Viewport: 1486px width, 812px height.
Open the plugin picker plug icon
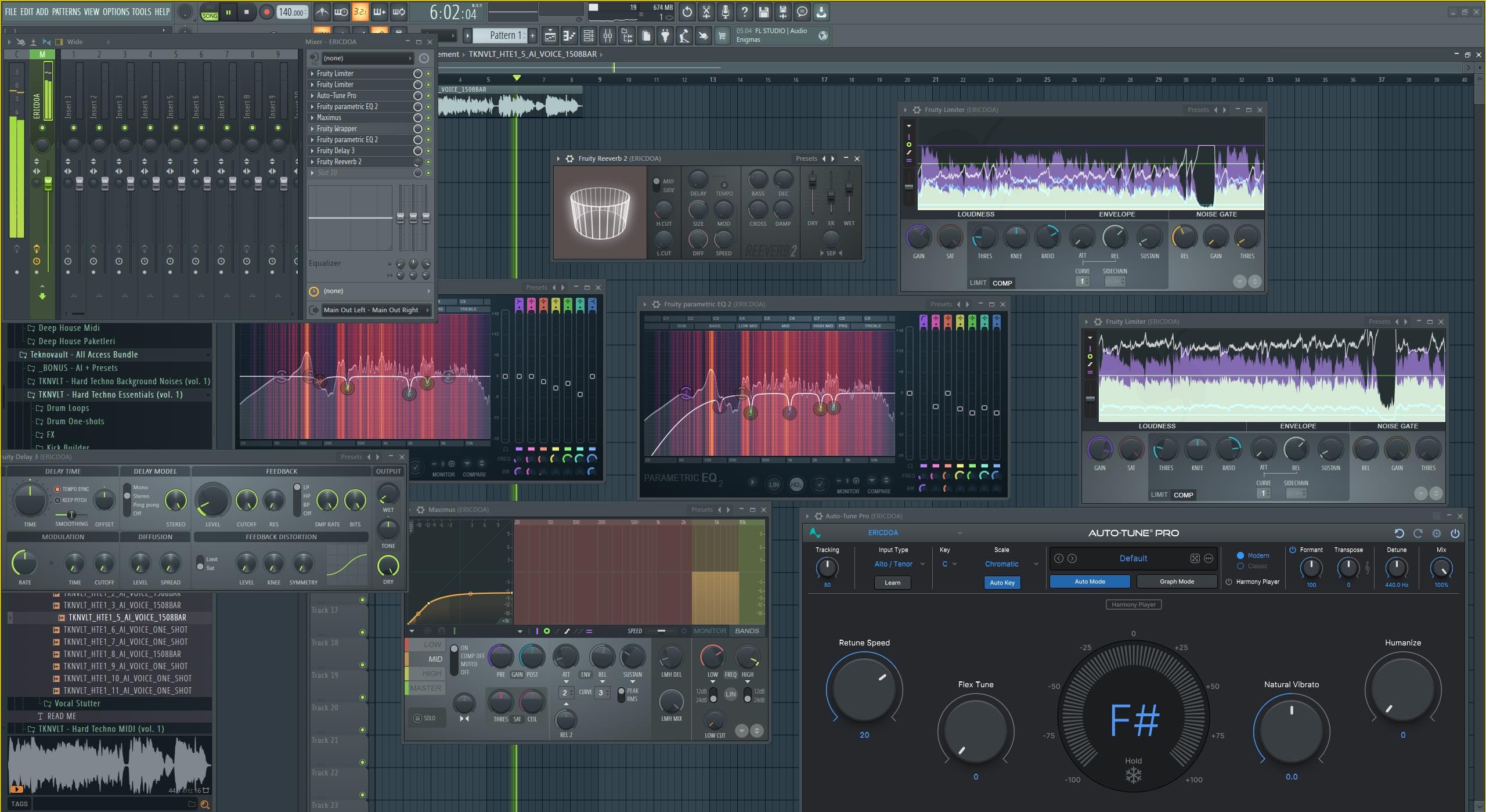click(x=666, y=36)
